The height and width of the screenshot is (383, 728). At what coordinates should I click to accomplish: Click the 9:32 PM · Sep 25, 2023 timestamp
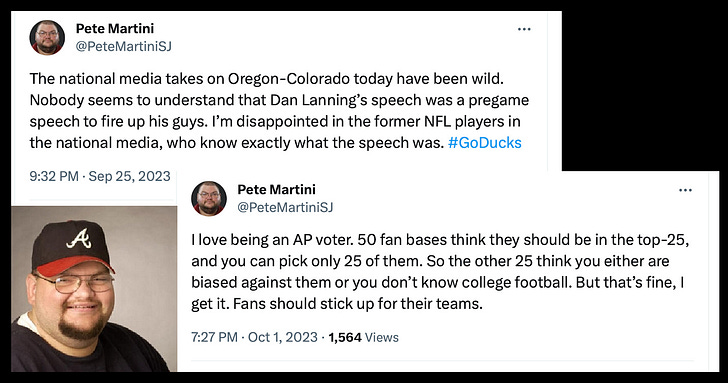[100, 176]
